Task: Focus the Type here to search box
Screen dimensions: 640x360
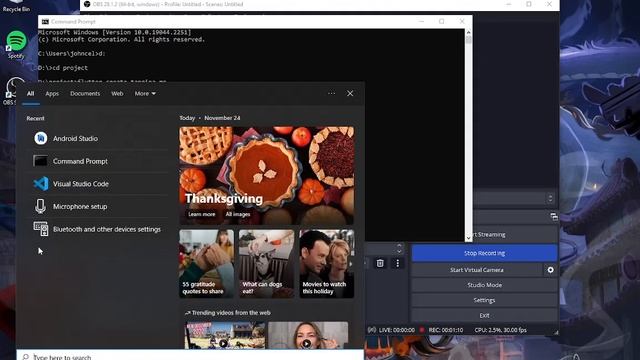Action: pos(190,356)
